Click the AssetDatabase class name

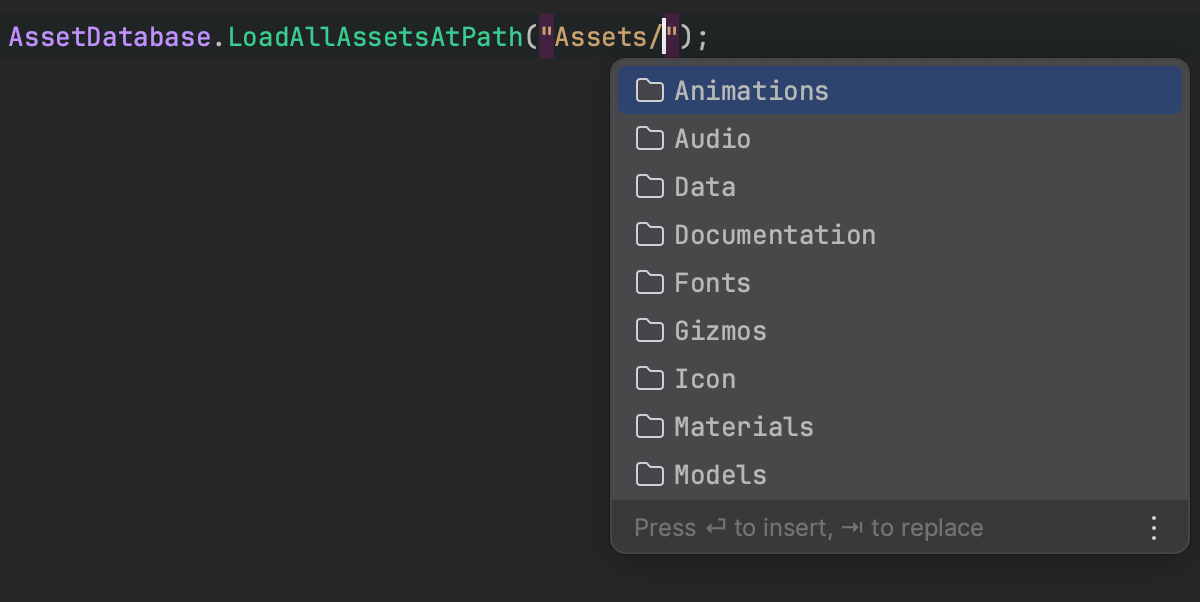[109, 38]
